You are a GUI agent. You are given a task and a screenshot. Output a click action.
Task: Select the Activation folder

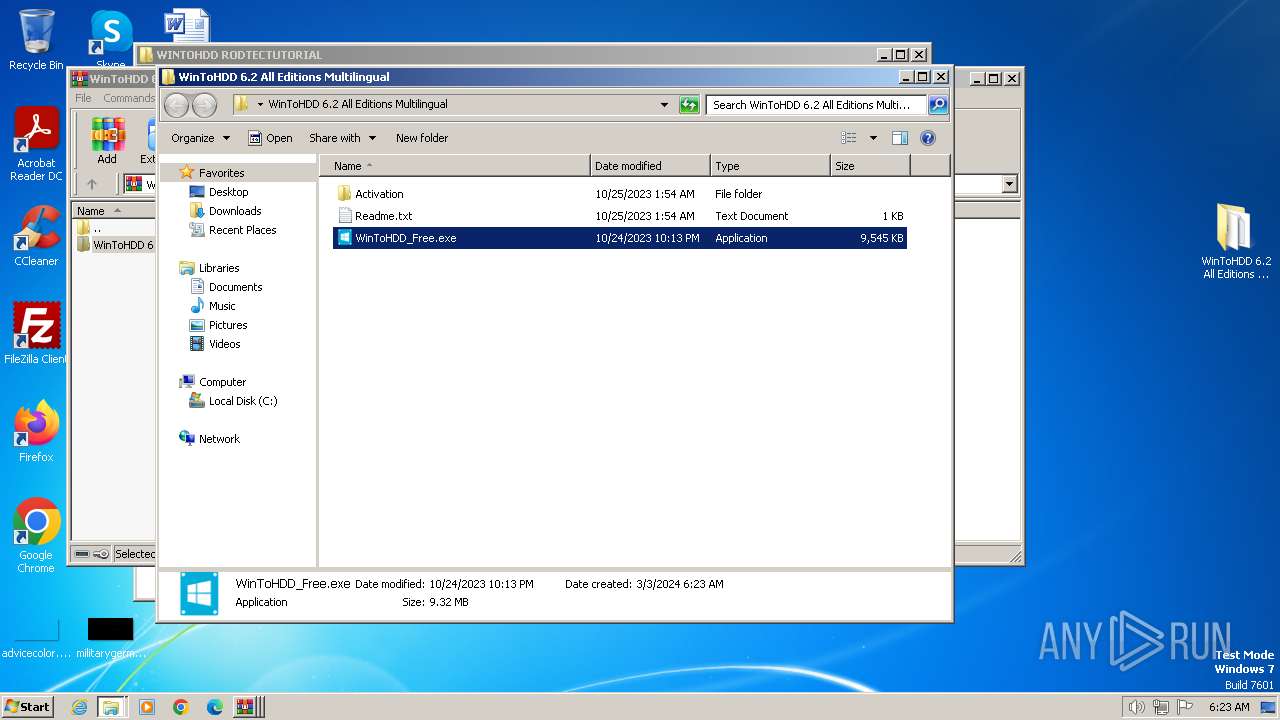[x=620, y=194]
